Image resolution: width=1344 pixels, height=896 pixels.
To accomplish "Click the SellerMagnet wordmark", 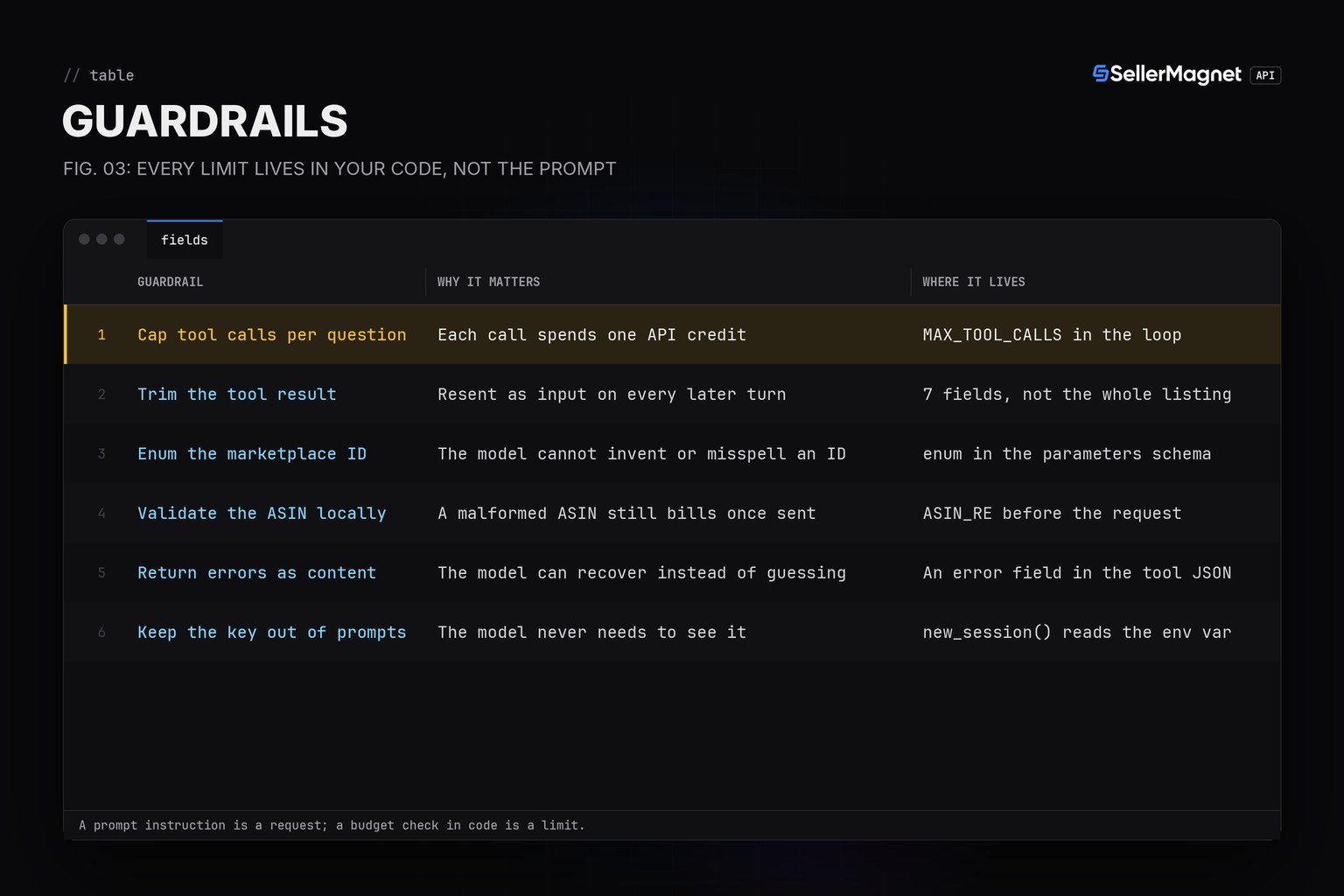I will 1175,74.
